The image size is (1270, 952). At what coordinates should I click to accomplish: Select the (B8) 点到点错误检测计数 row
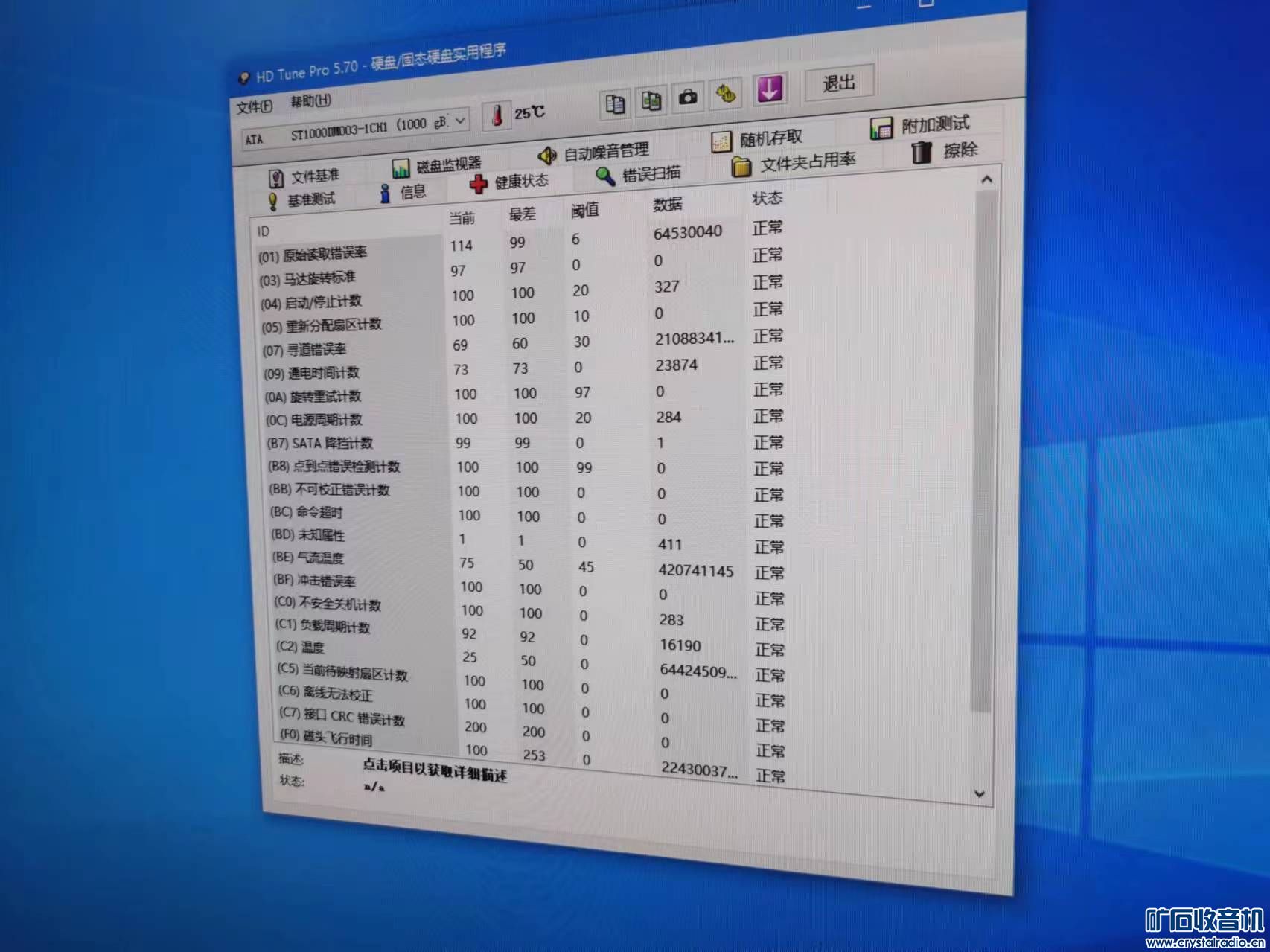point(527,467)
